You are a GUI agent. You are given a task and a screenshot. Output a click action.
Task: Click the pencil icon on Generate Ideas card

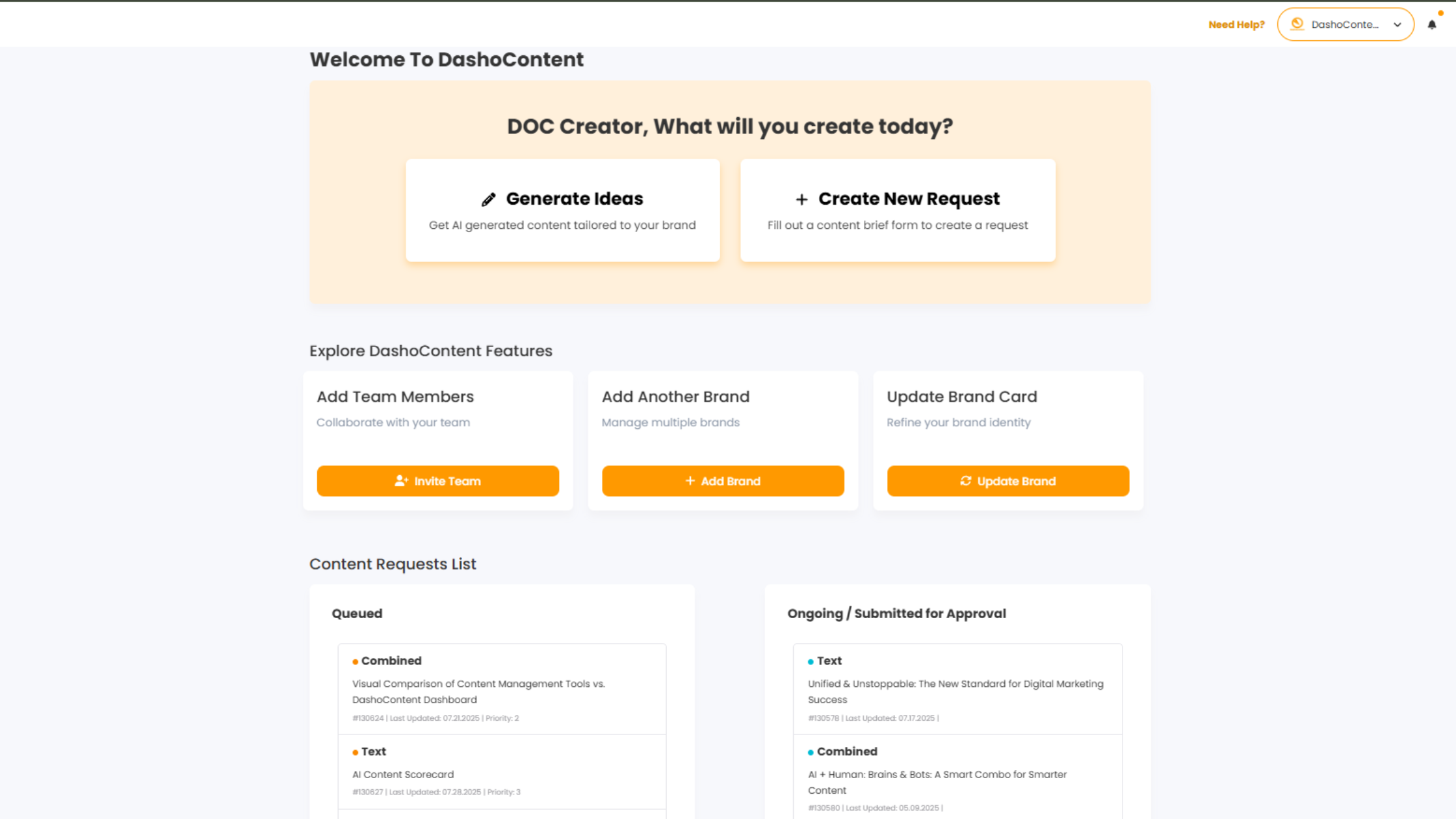[487, 199]
